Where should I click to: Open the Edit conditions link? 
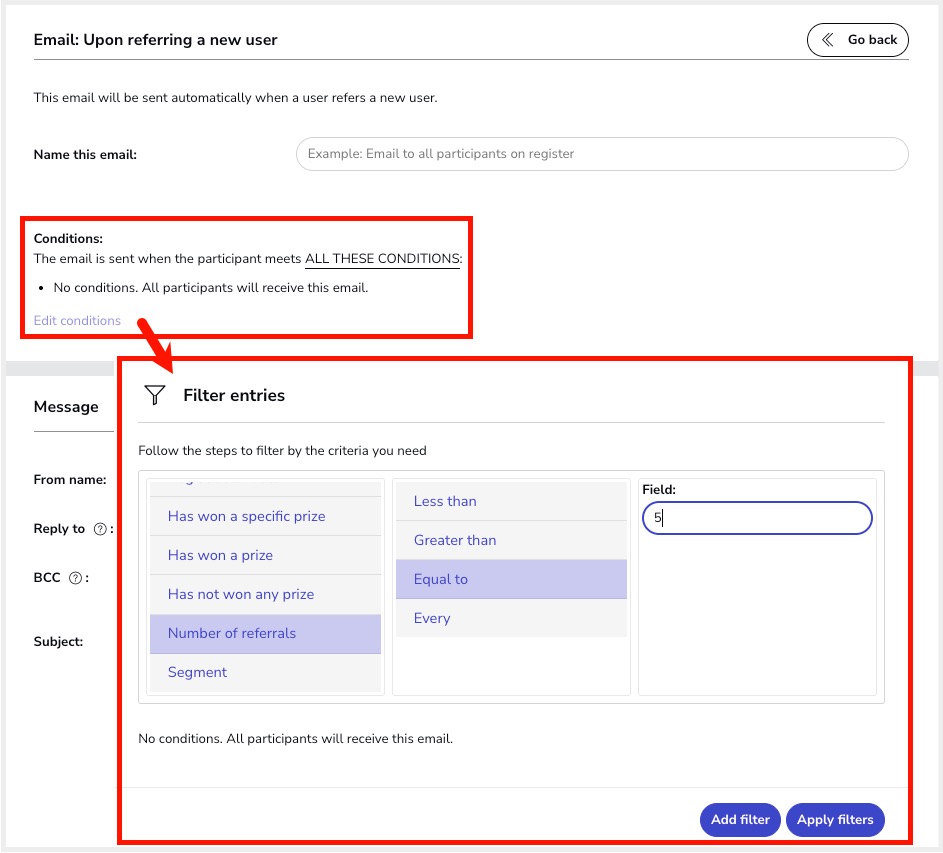pos(77,321)
